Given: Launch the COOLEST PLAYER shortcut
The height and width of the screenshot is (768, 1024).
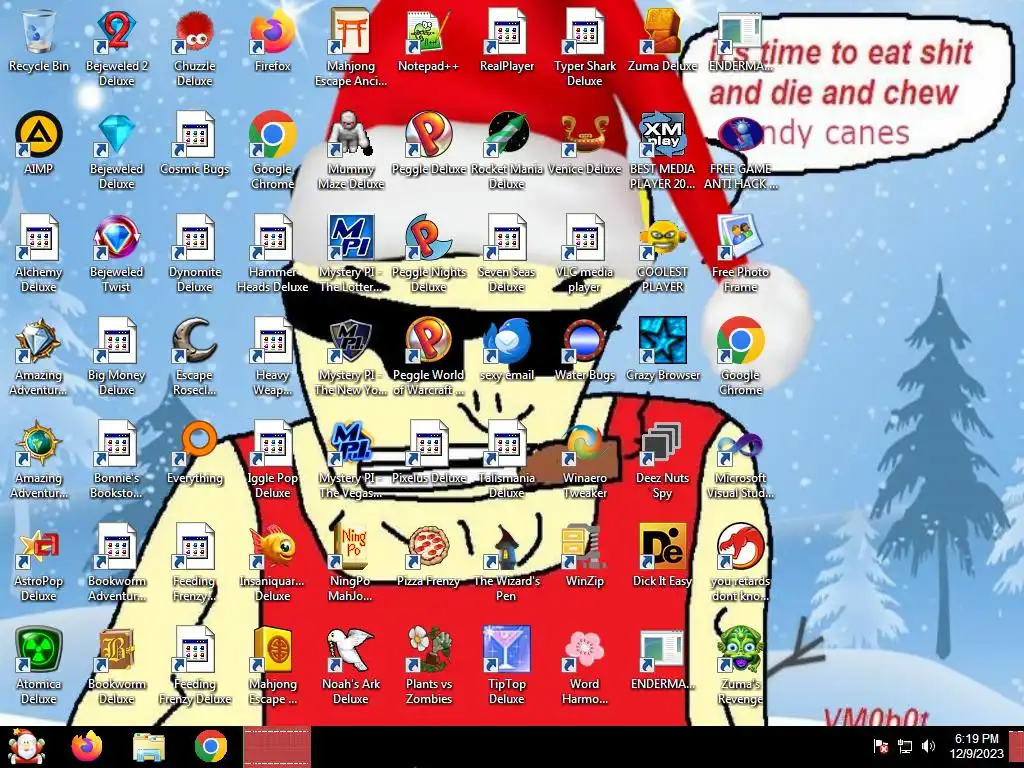Looking at the screenshot, I should click(x=662, y=252).
